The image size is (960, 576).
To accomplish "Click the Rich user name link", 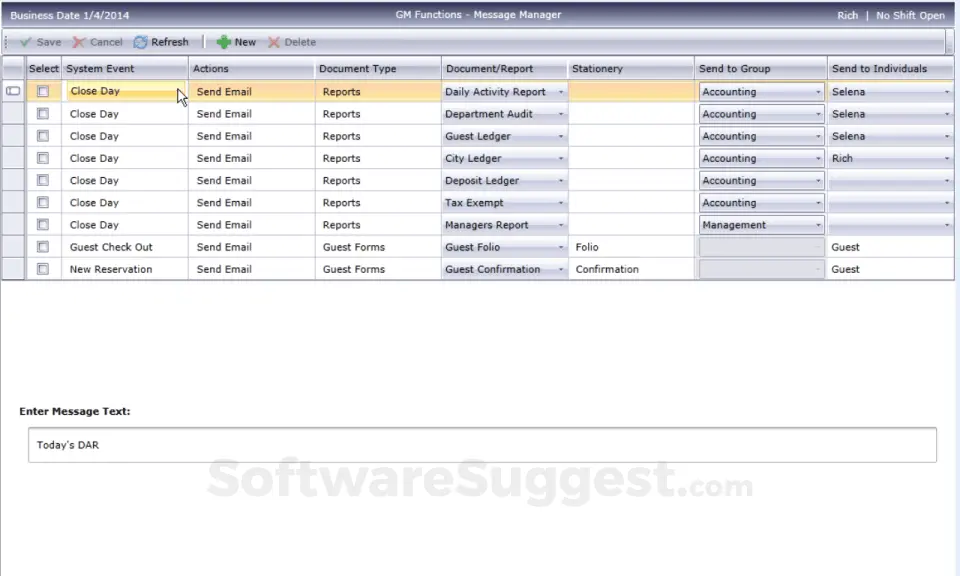I will tap(847, 15).
